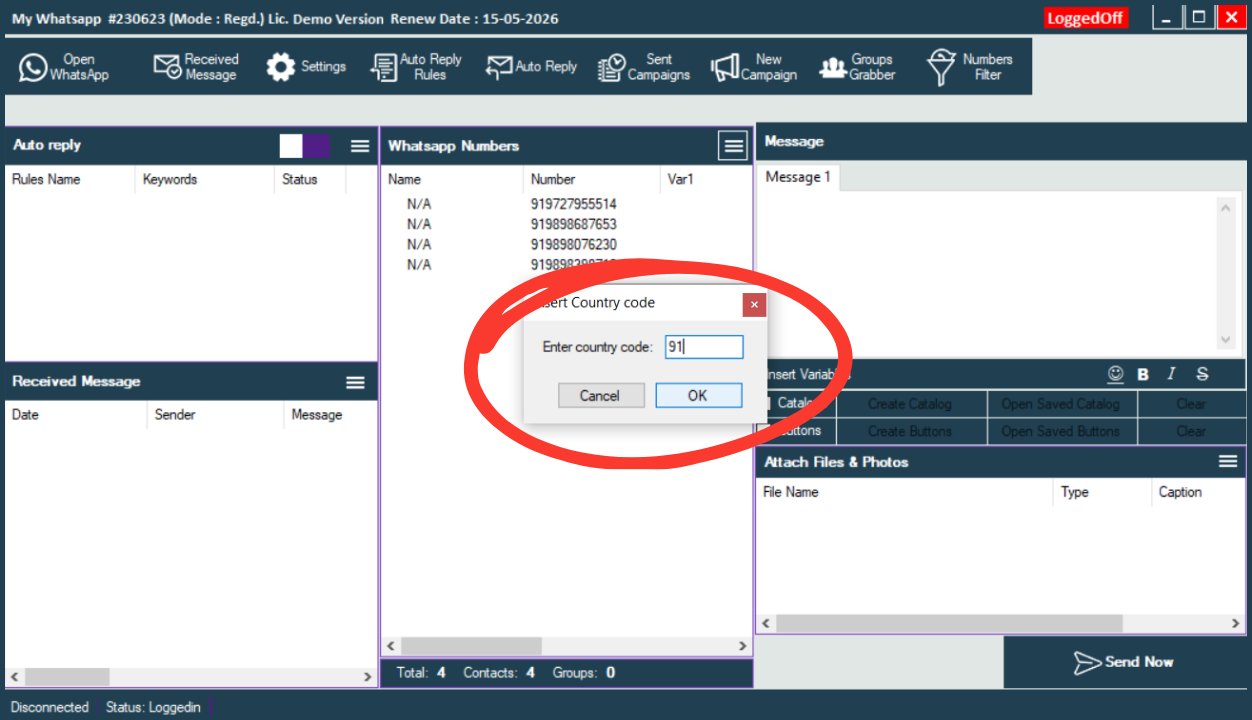Click the Groups count label
Image resolution: width=1252 pixels, height=720 pixels.
[x=584, y=673]
